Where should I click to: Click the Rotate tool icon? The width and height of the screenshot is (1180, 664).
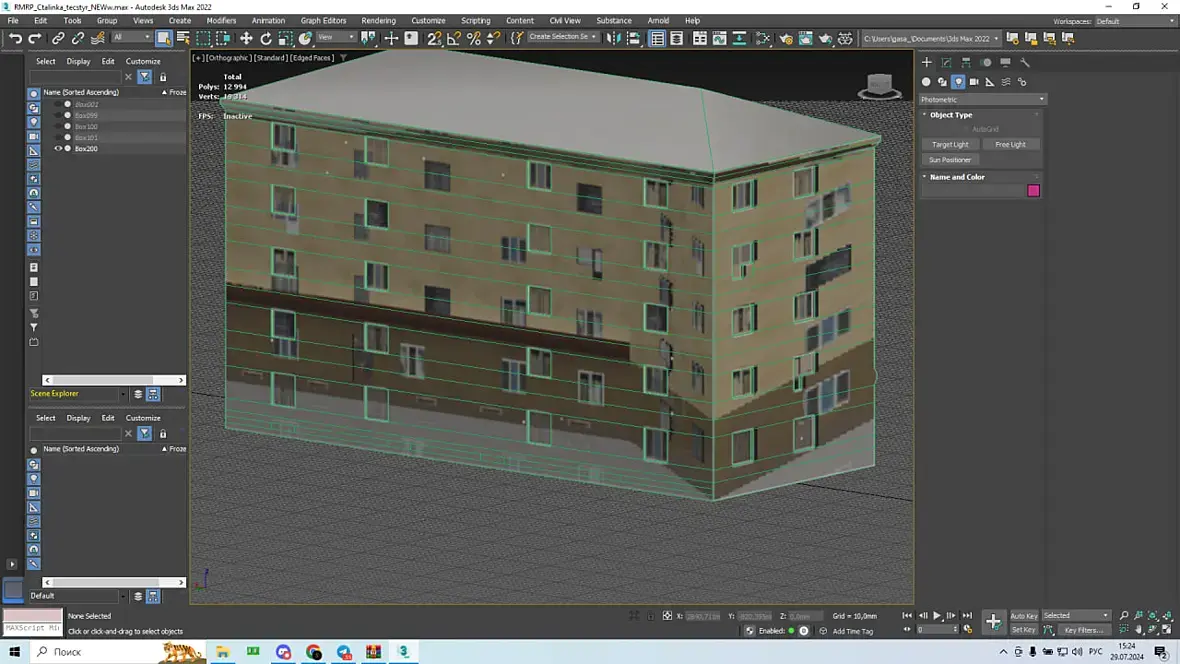(x=266, y=38)
